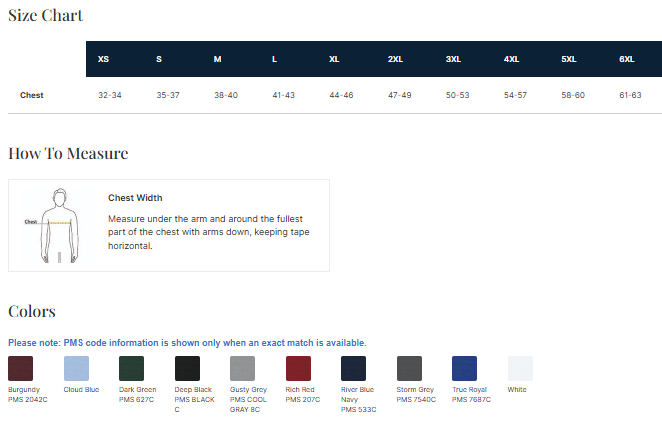The width and height of the screenshot is (662, 431).
Task: Select the Deep Black color swatch
Action: [187, 368]
